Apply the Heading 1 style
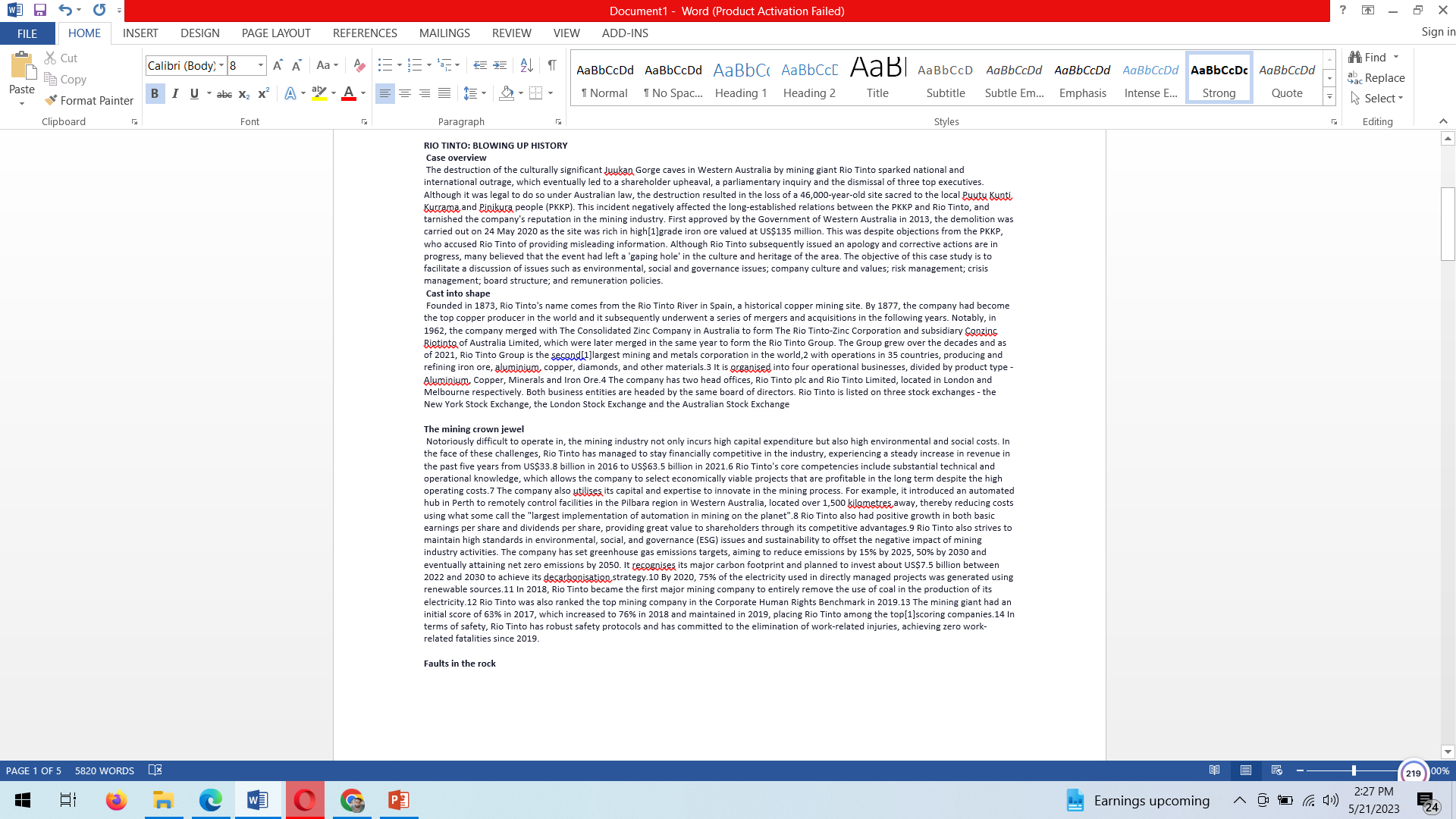Image resolution: width=1456 pixels, height=819 pixels. [x=741, y=79]
